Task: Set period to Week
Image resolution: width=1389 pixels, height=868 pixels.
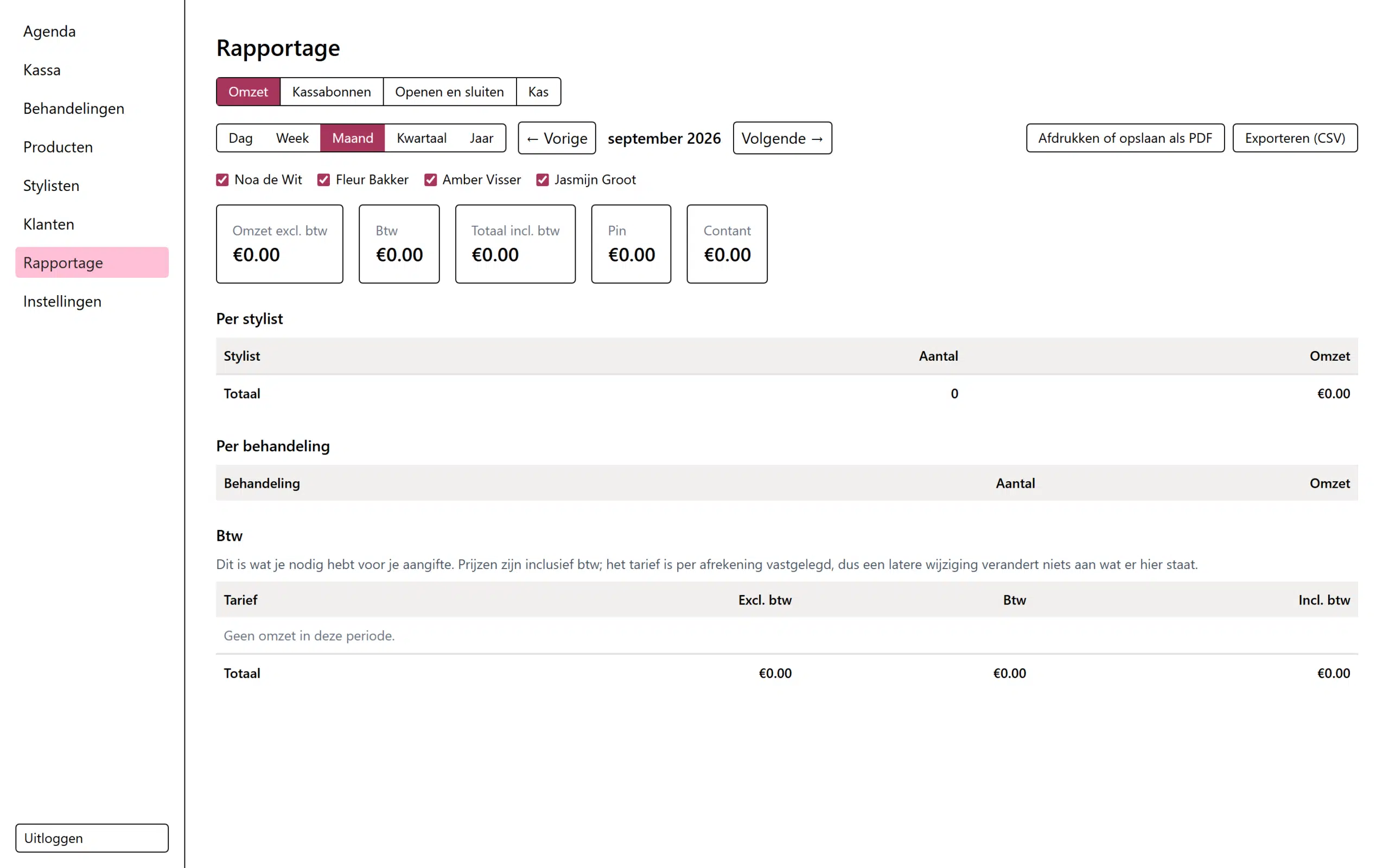Action: coord(292,138)
